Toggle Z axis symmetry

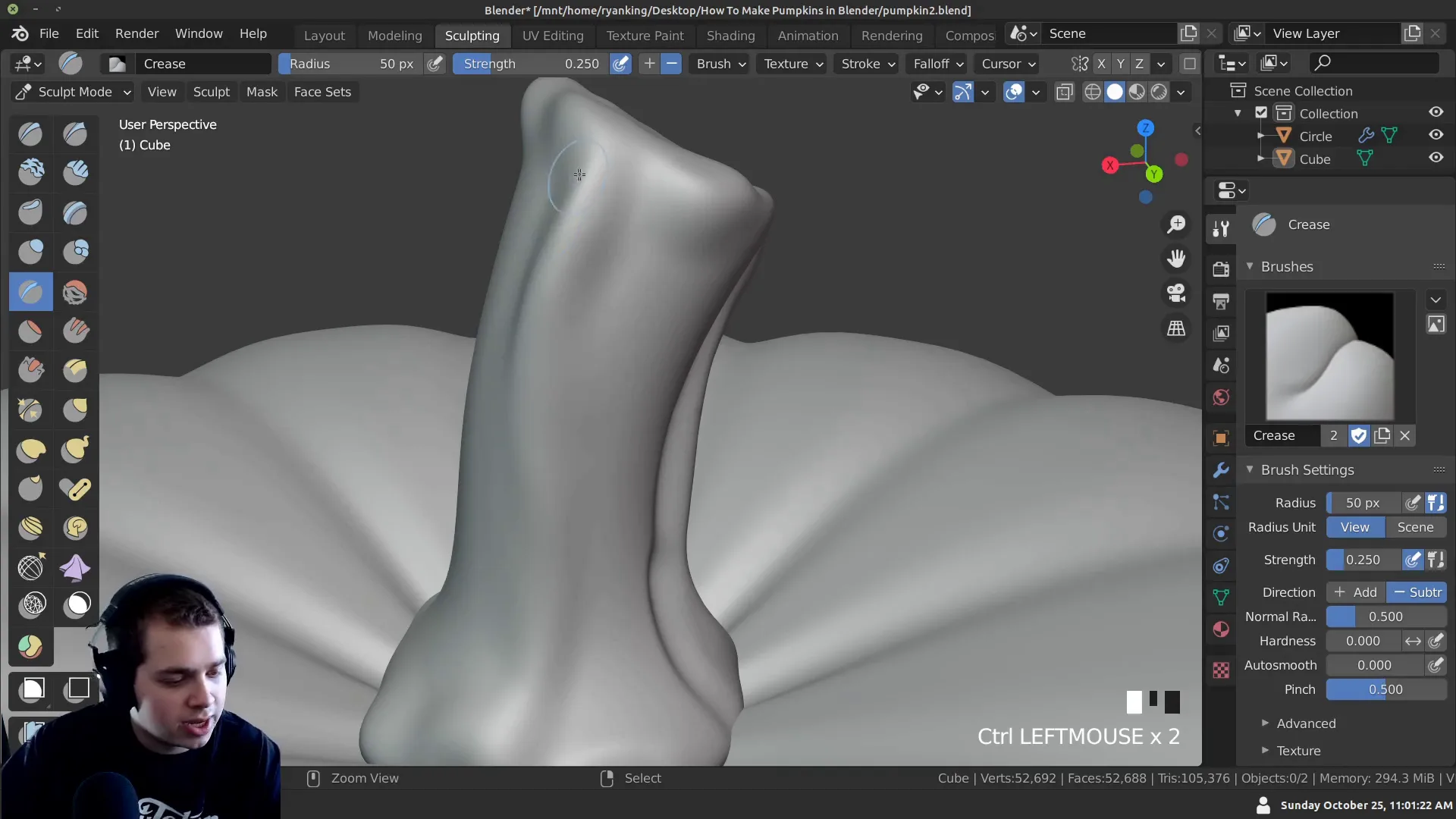tap(1139, 64)
